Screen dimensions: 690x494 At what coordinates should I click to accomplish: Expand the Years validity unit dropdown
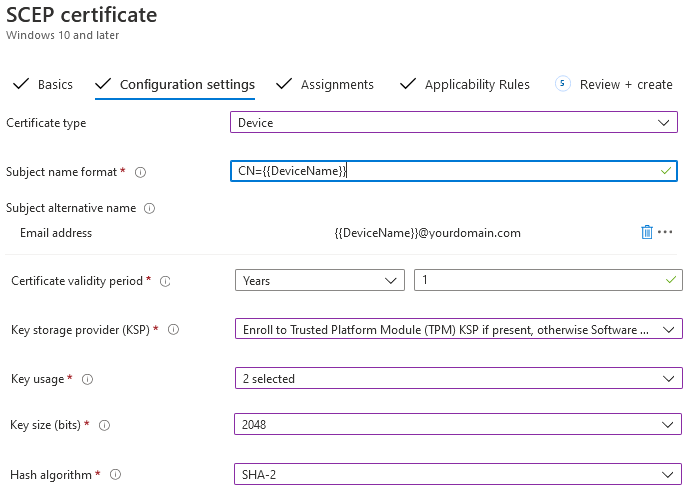tap(319, 280)
